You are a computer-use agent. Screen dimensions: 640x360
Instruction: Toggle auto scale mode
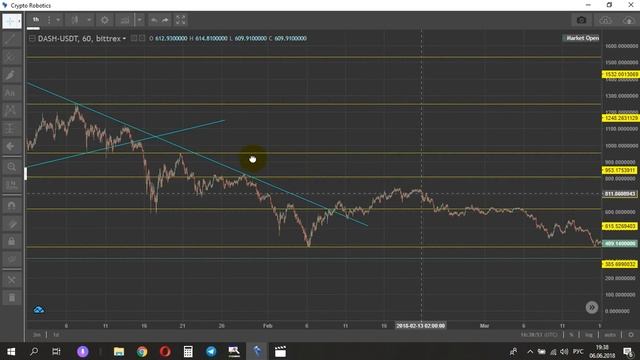pos(610,335)
